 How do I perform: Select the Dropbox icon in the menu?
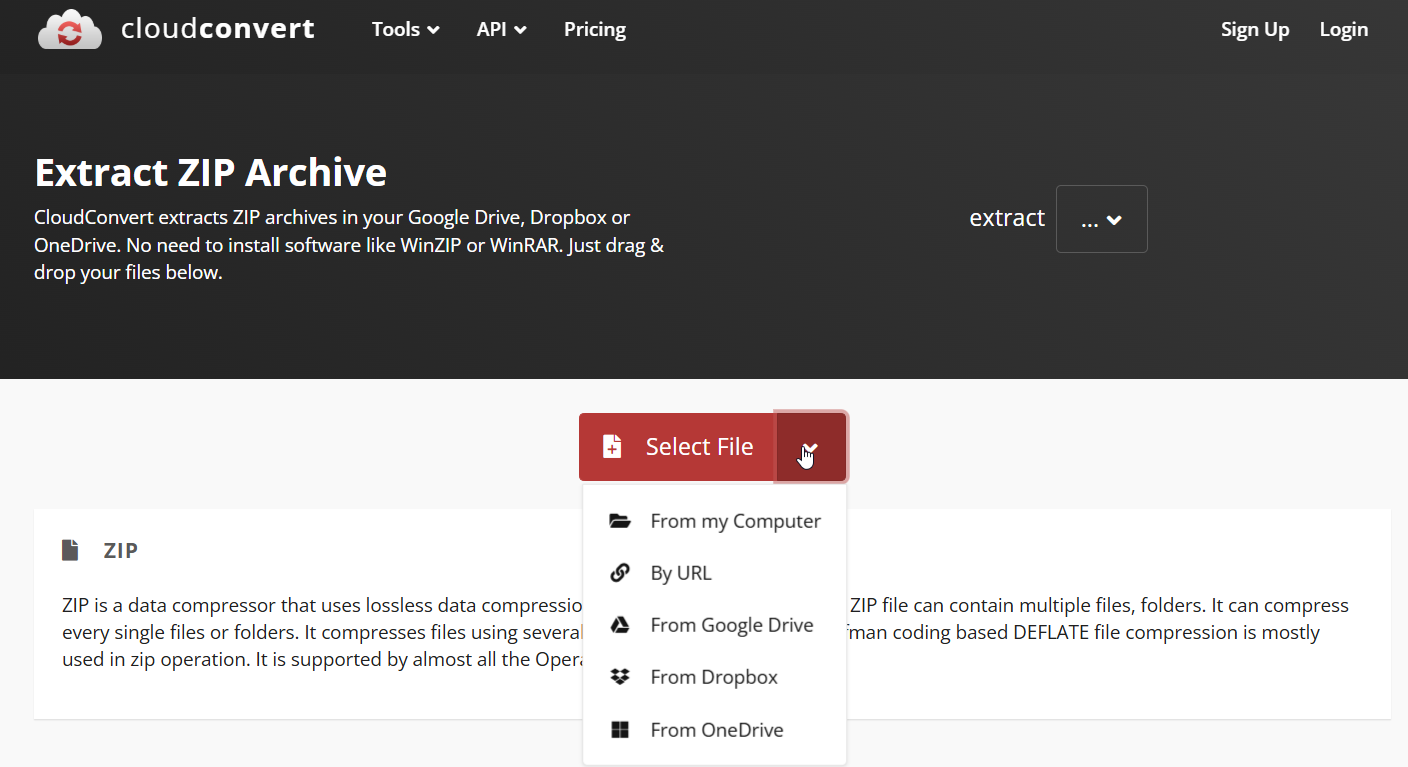tap(620, 676)
